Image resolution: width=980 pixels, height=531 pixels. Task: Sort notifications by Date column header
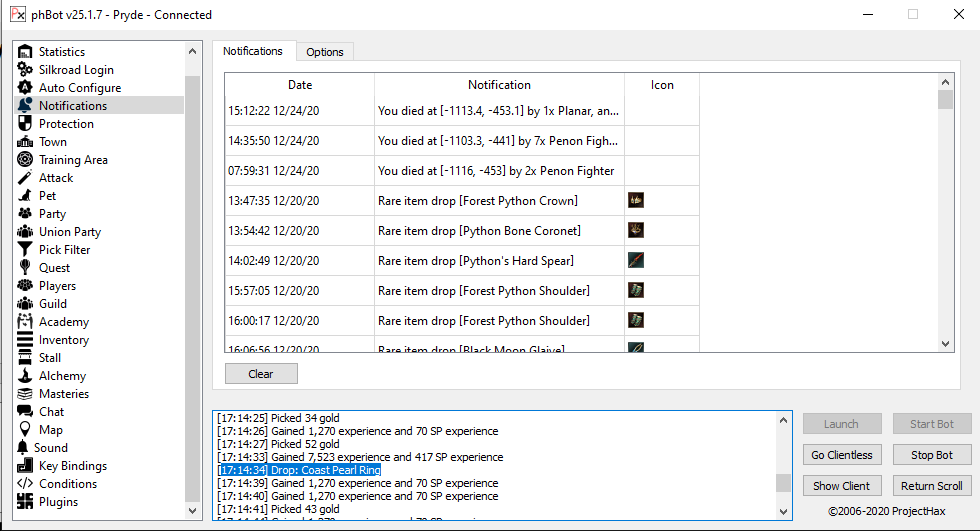(x=300, y=85)
